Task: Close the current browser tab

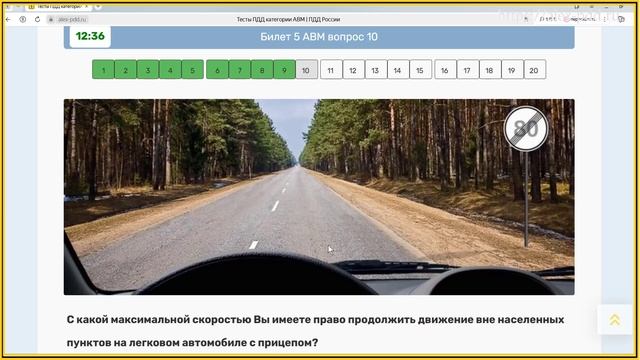Action: click(87, 6)
